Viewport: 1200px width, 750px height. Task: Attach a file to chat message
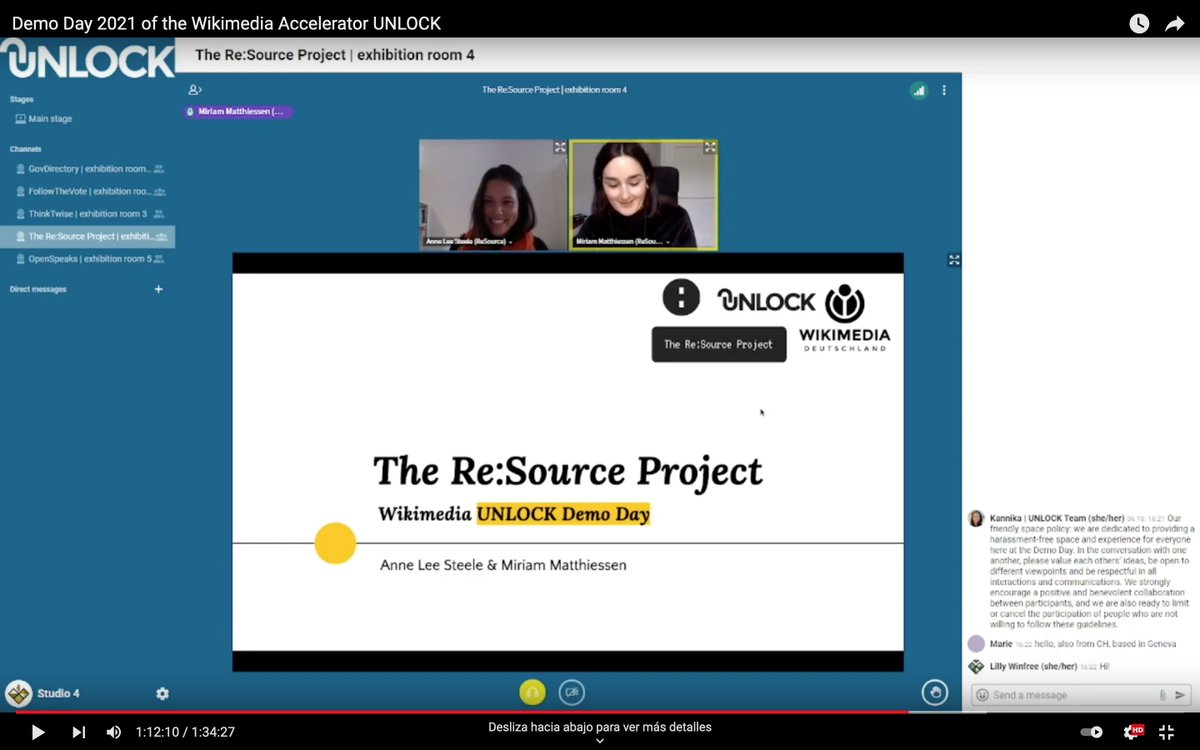(1162, 695)
